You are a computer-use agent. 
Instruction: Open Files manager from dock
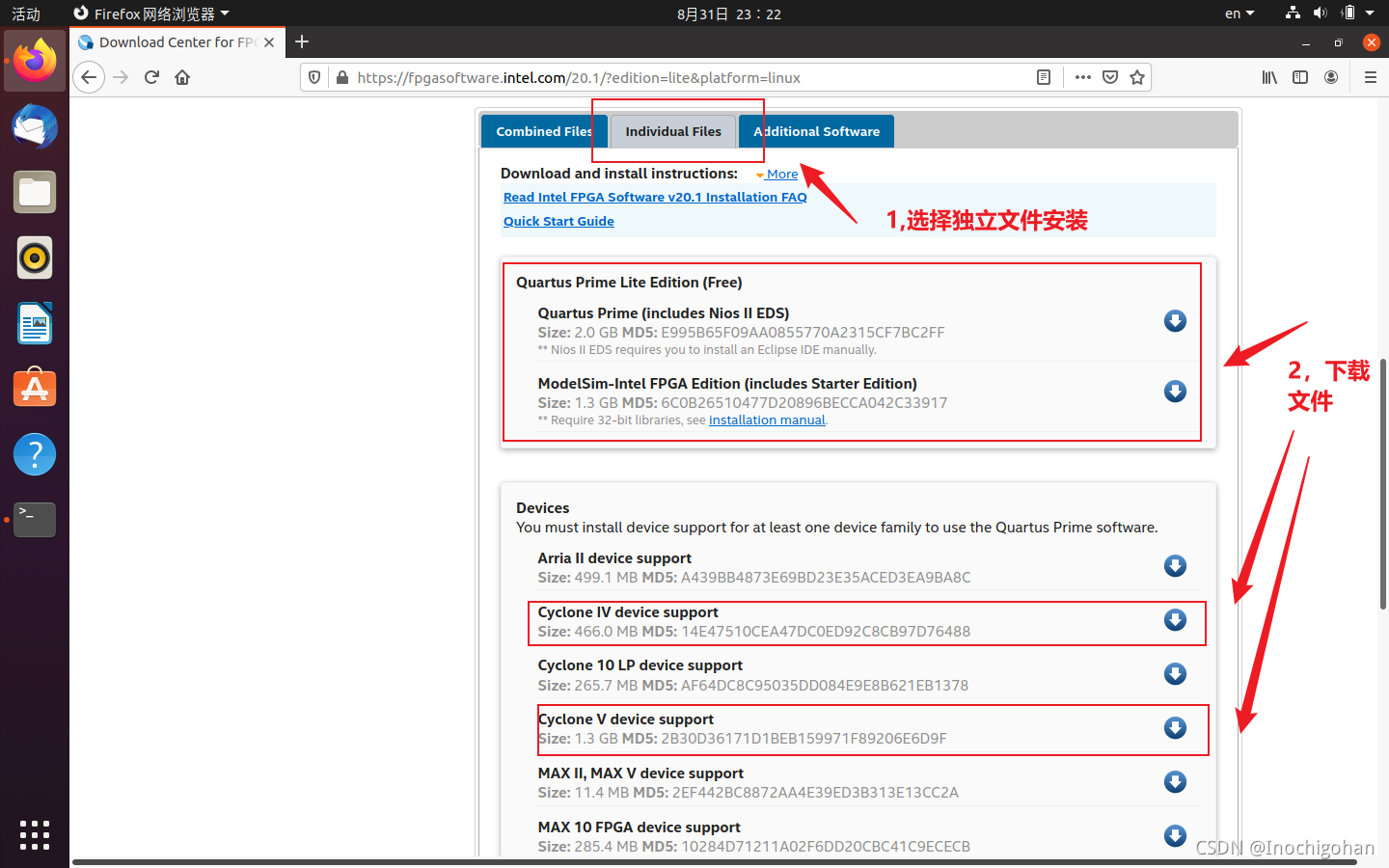35,192
